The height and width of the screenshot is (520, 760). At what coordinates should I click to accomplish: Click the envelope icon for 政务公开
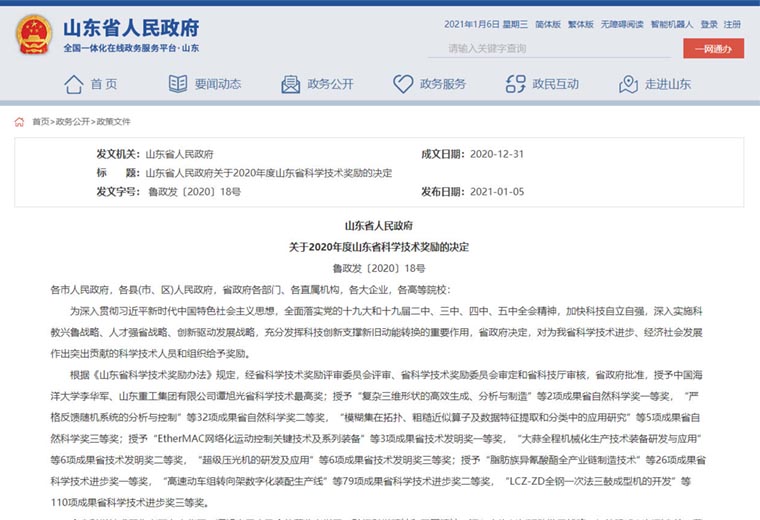pyautogui.click(x=291, y=84)
